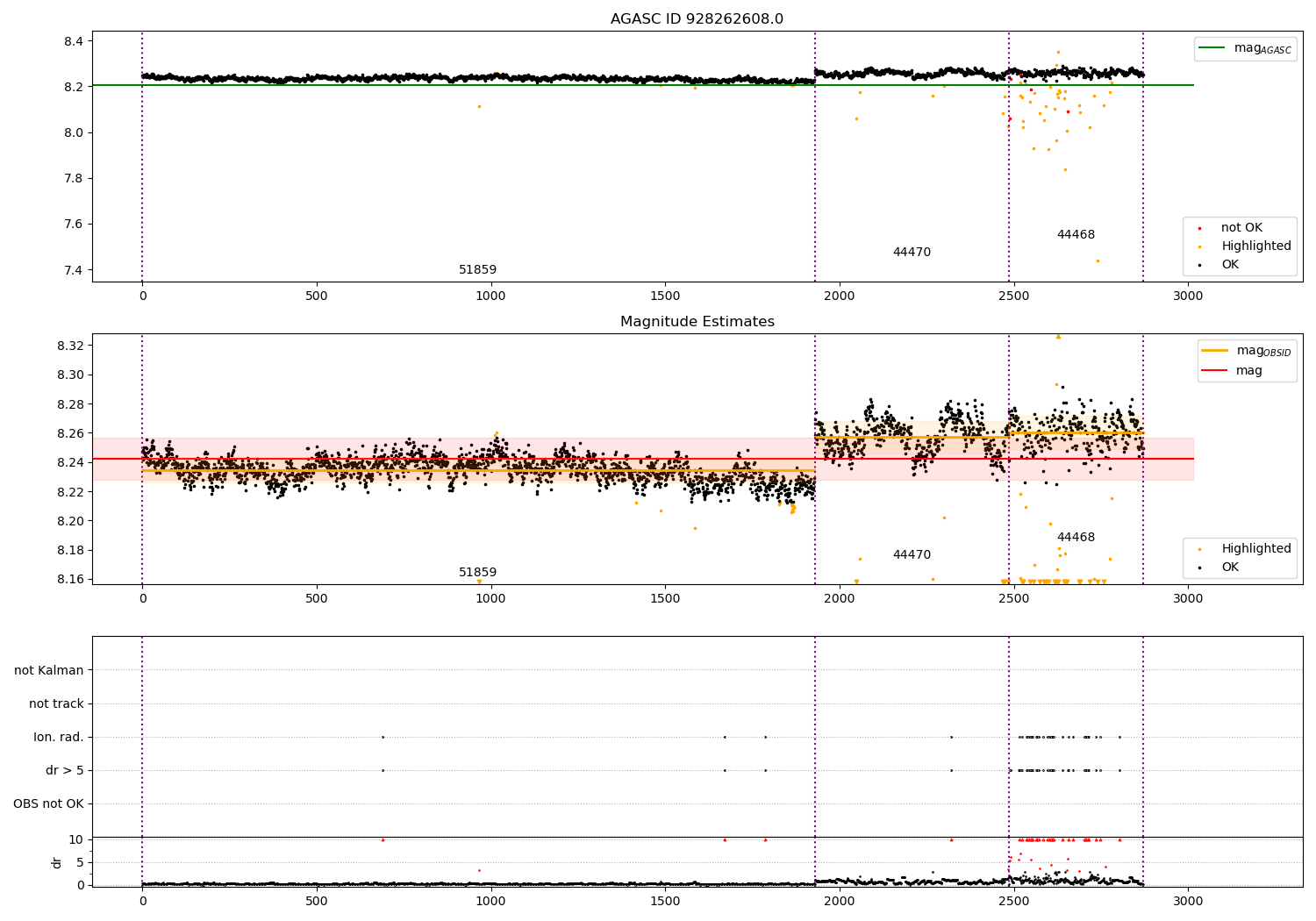Click the 7.6 y-axis tick label
Viewport: 1316px width, 921px height.
[74, 225]
